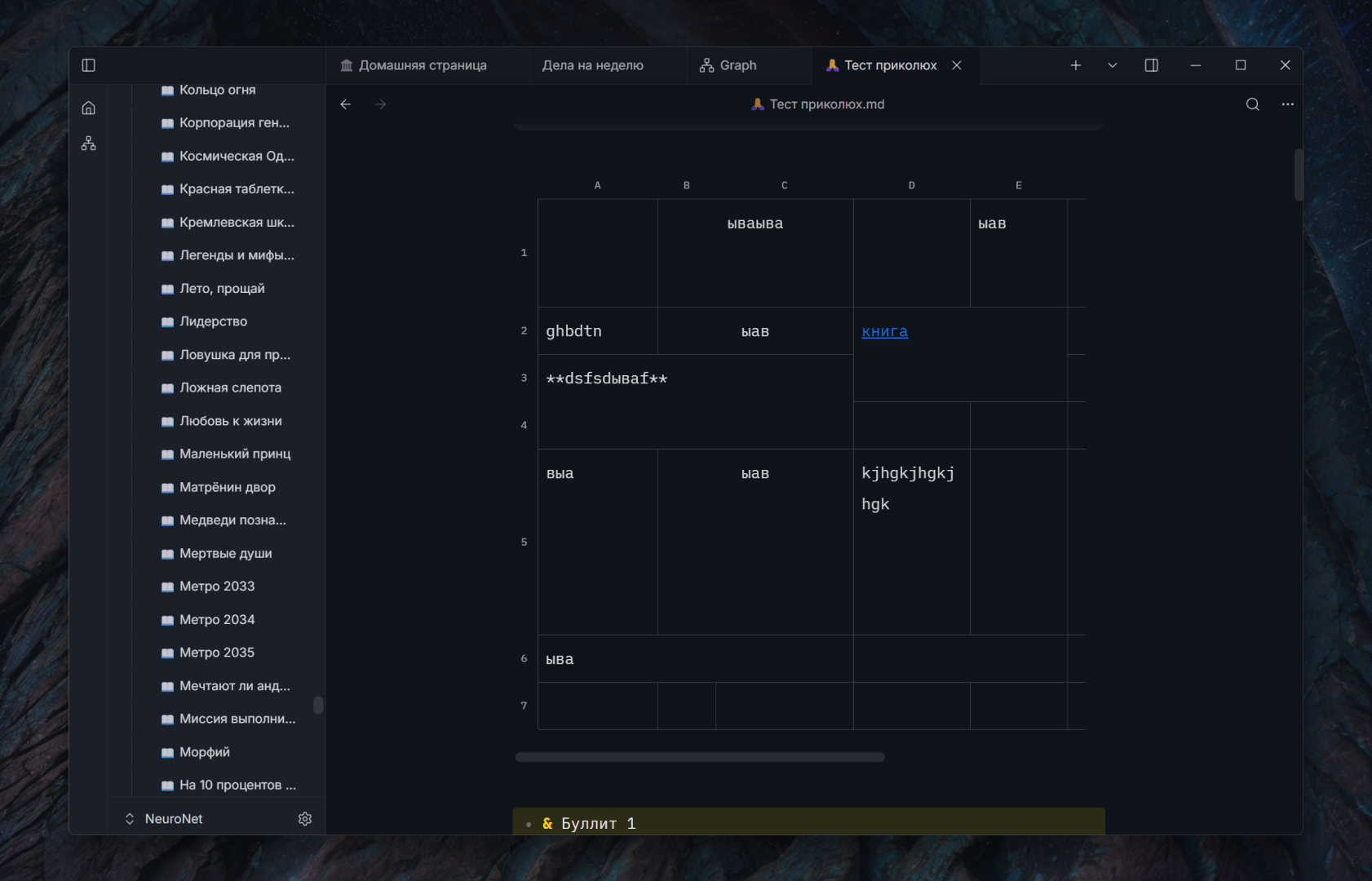Click the ghbdtn table cell
Screen dimensions: 1372x881
point(598,331)
